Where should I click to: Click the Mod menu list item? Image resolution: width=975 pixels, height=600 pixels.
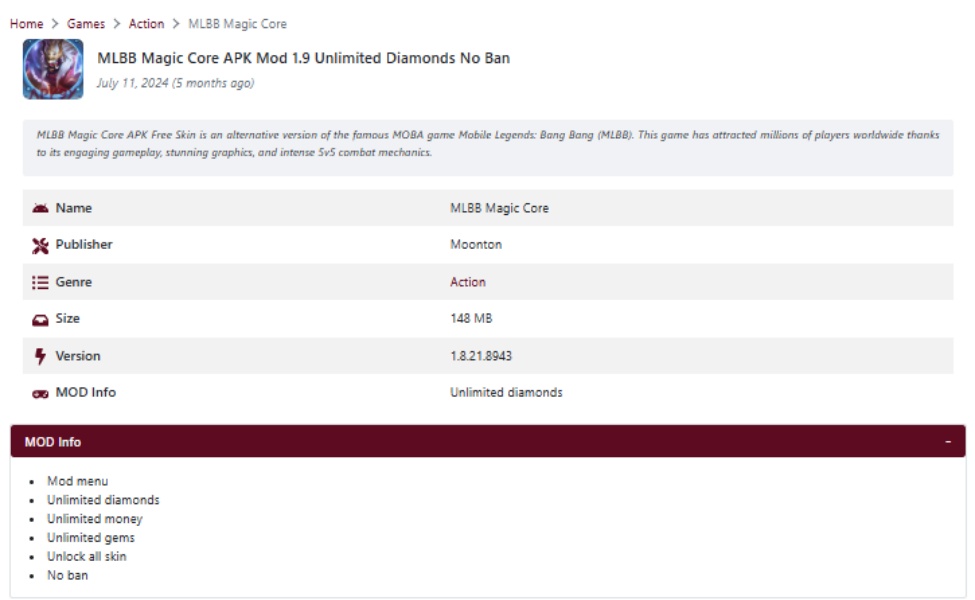click(78, 481)
